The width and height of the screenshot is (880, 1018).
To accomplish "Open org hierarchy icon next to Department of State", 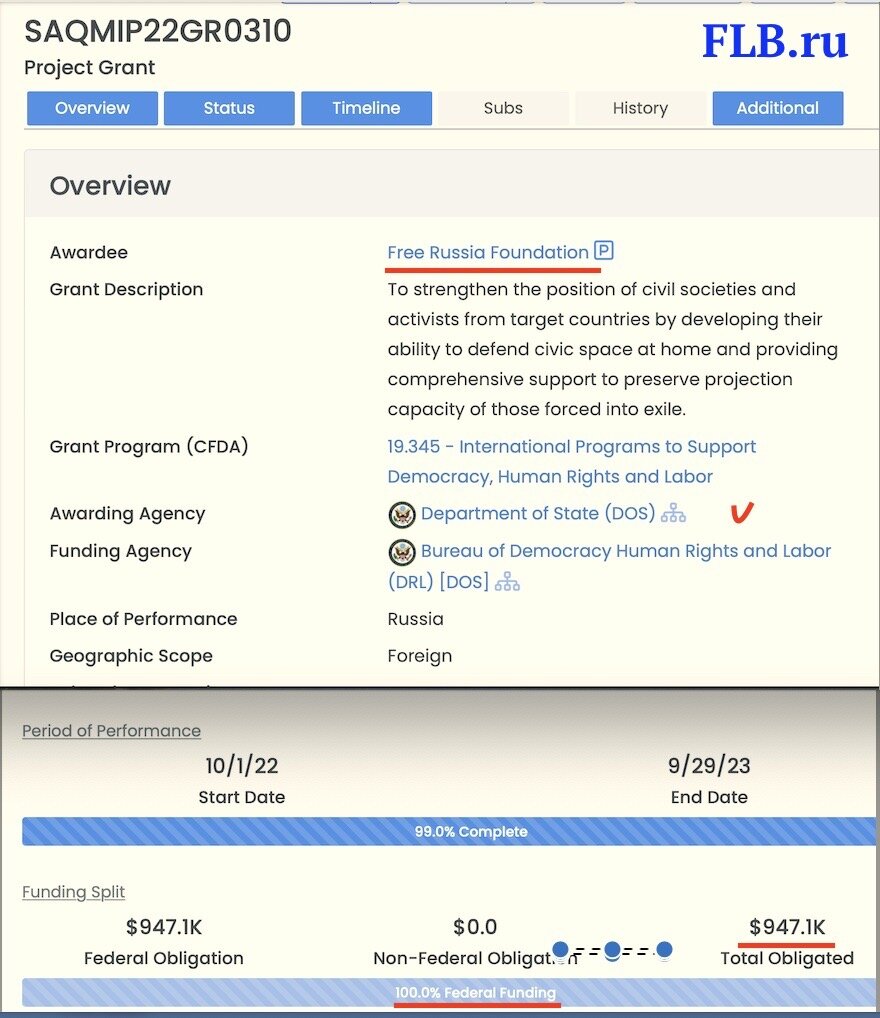I will coord(673,513).
